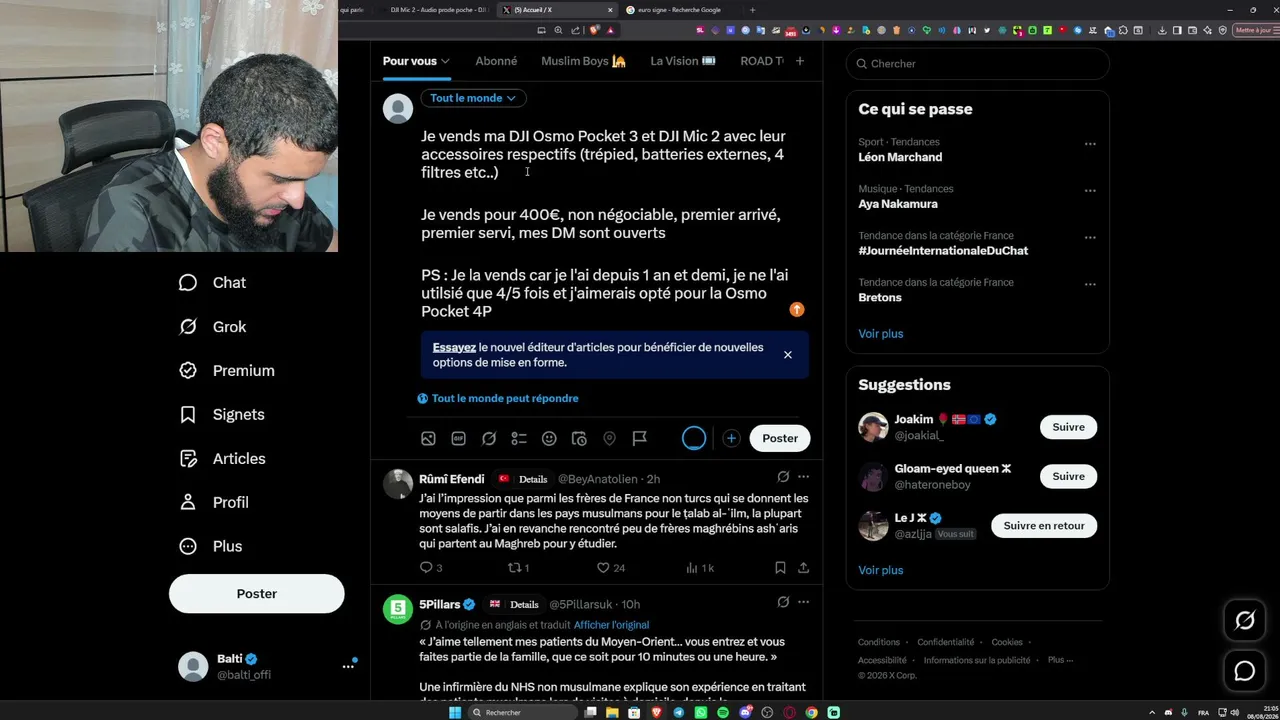Image resolution: width=1280 pixels, height=720 pixels.
Task: Open the floating Grok button
Action: [1245, 621]
